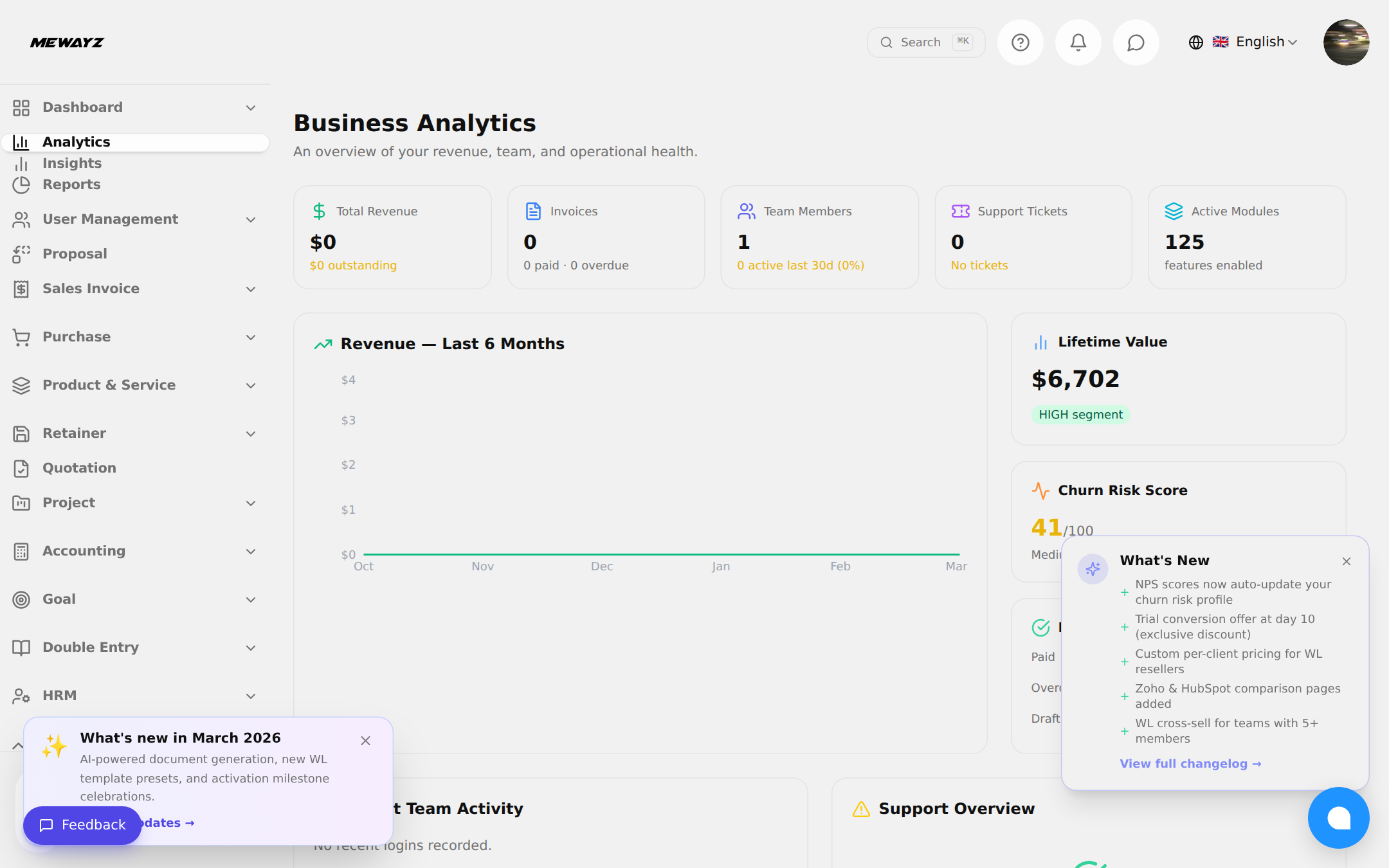1389x868 pixels.
Task: Click the Search input field
Action: click(x=925, y=42)
